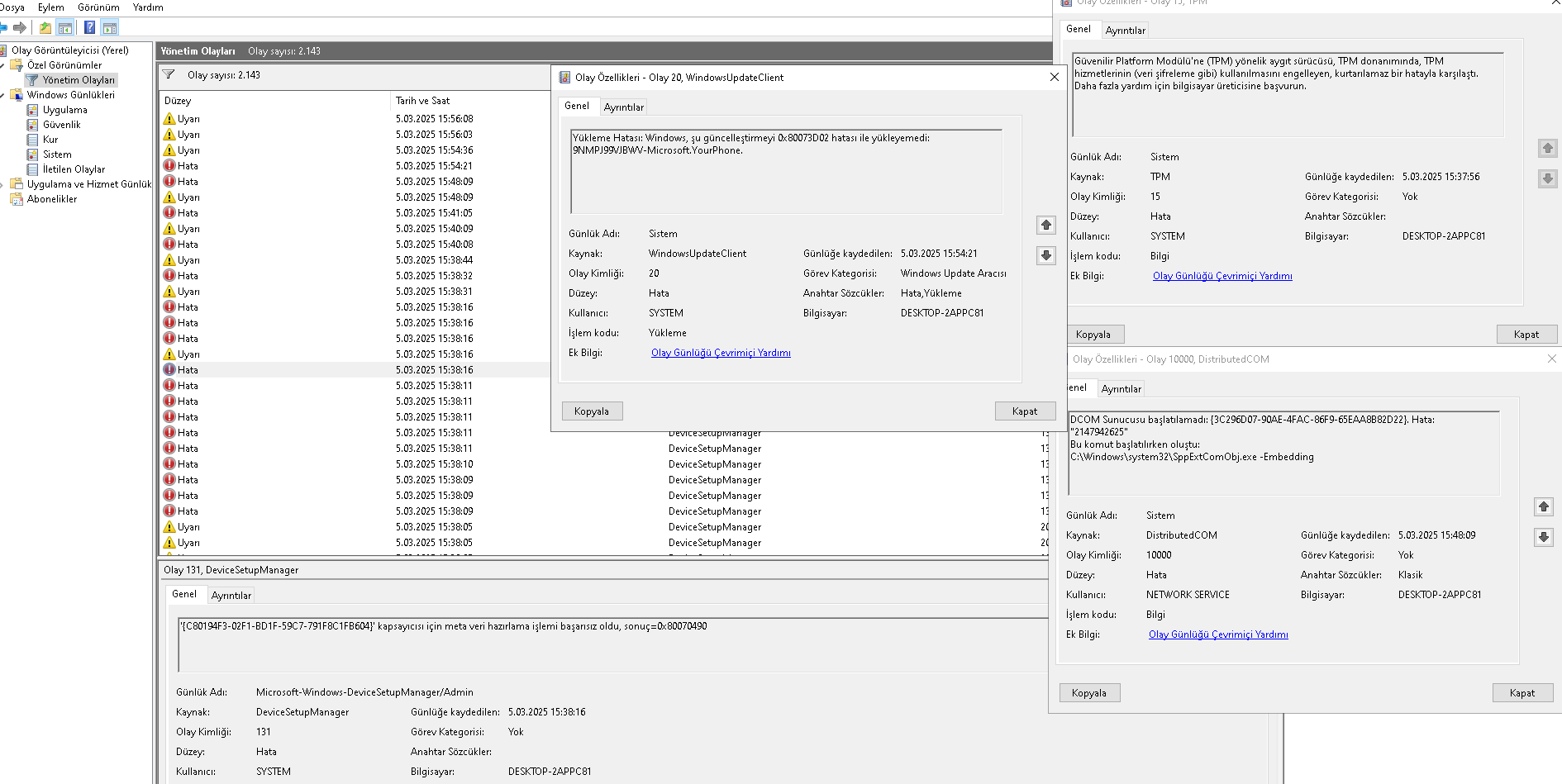The height and width of the screenshot is (784, 1562).
Task: Click previous event up arrow in WindowsUpdateClient dialog
Action: (x=1045, y=226)
